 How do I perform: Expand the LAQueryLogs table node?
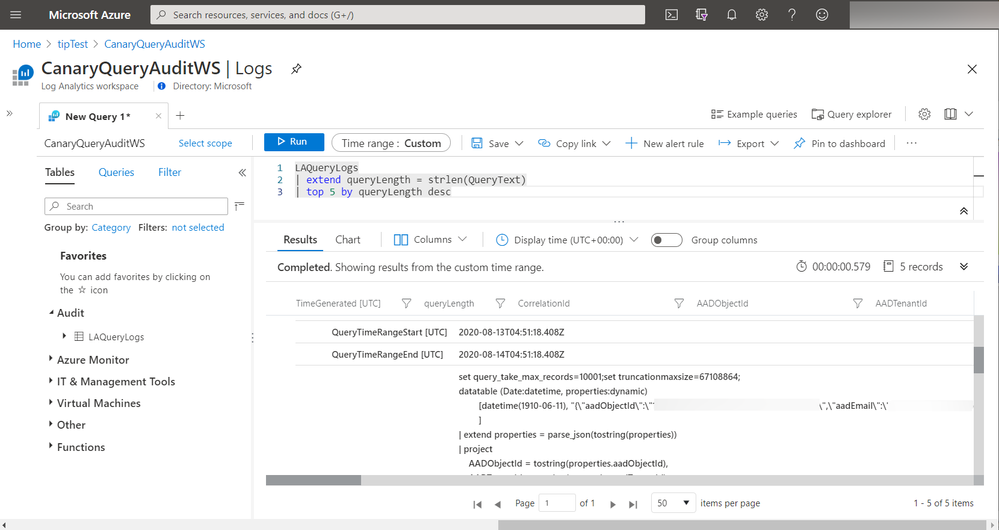click(64, 336)
